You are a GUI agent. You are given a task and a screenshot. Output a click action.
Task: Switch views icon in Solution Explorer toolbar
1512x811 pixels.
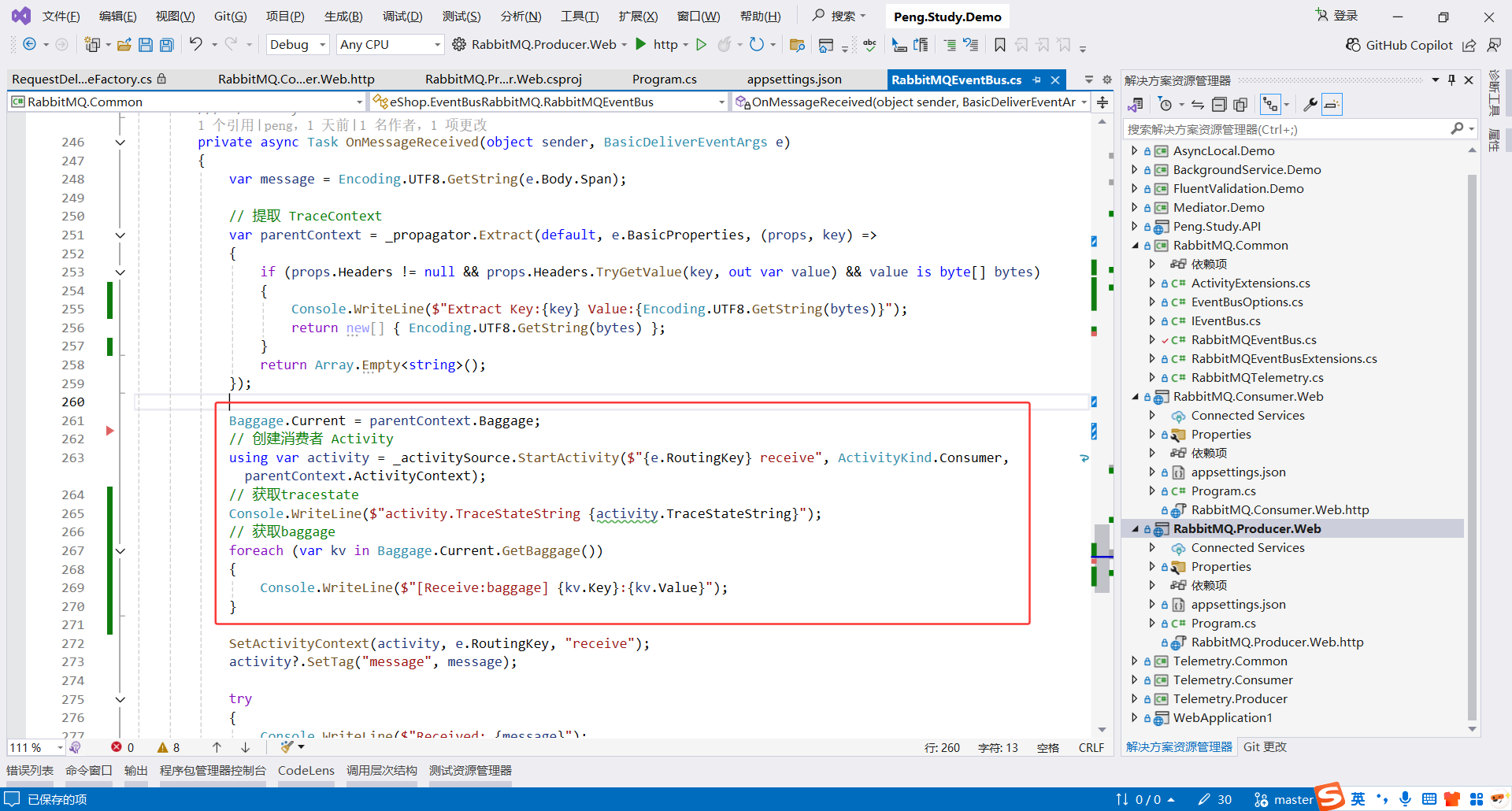[x=1136, y=105]
